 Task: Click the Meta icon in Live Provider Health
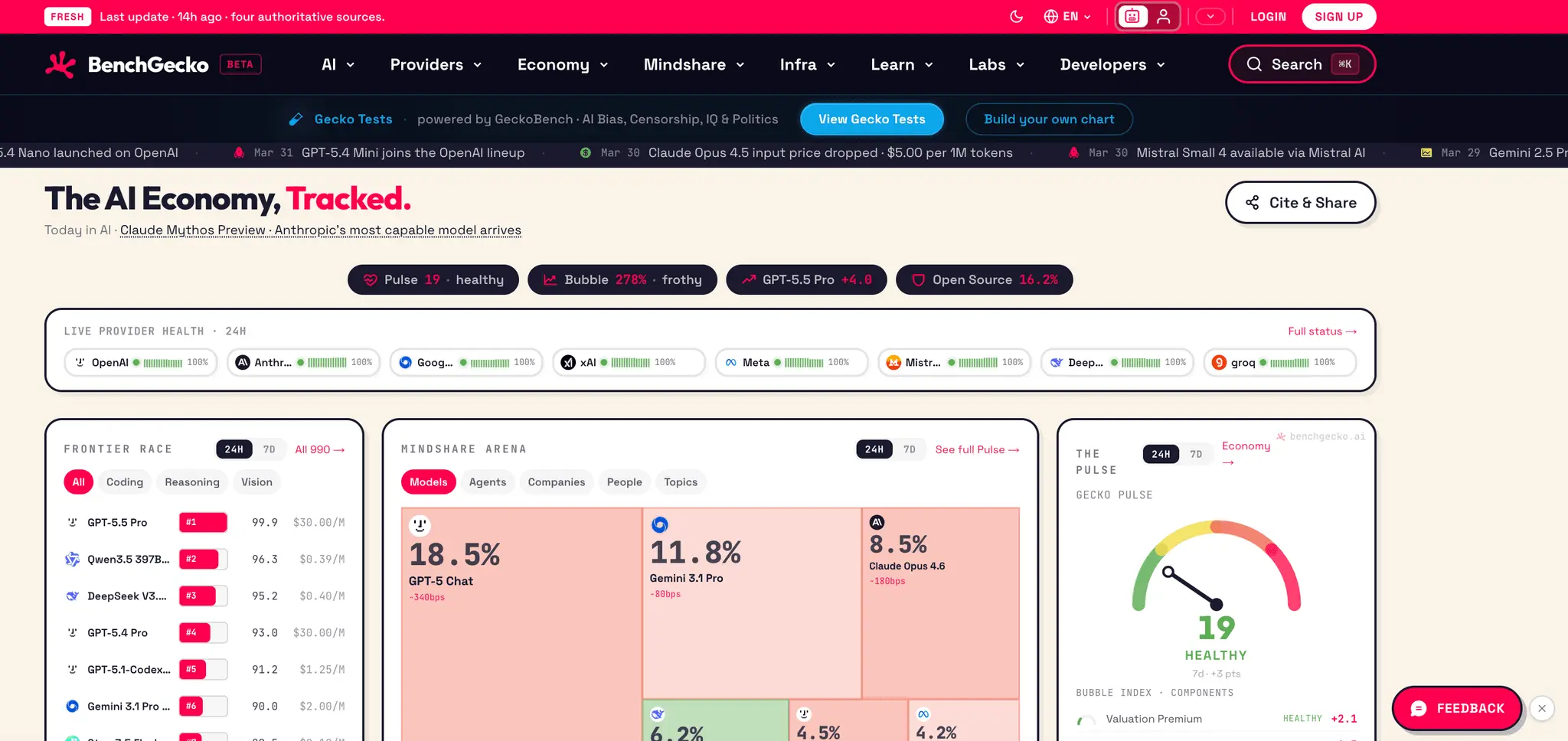(731, 363)
